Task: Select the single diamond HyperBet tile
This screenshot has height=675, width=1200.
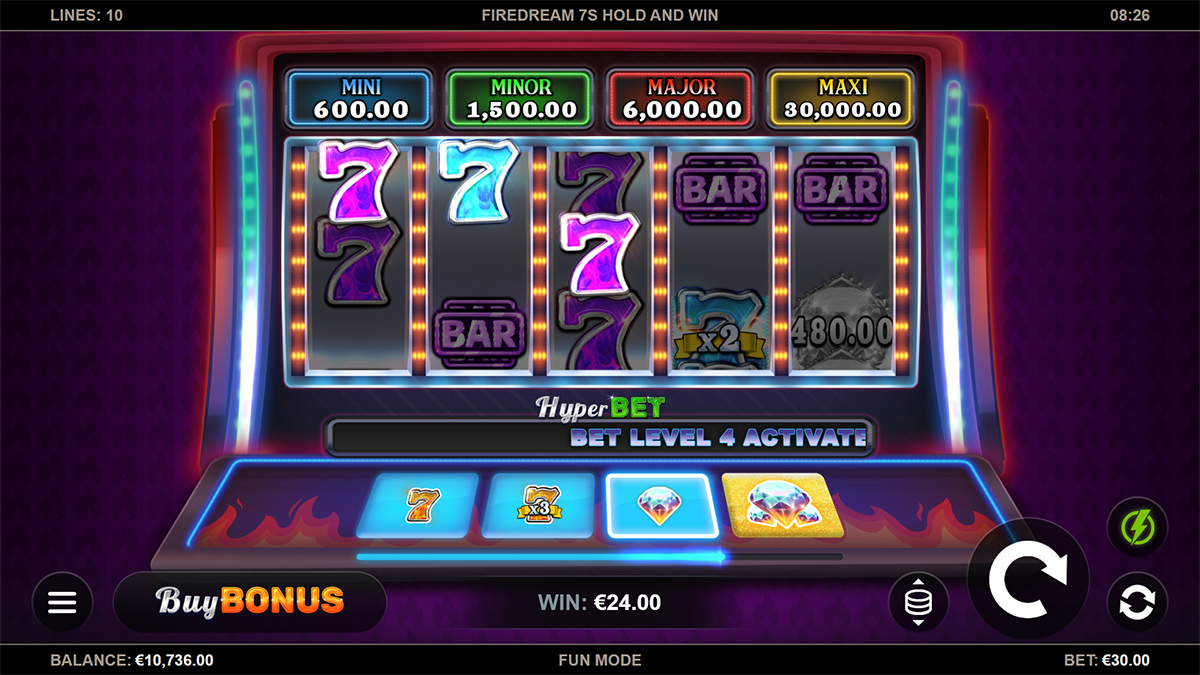Action: [661, 505]
